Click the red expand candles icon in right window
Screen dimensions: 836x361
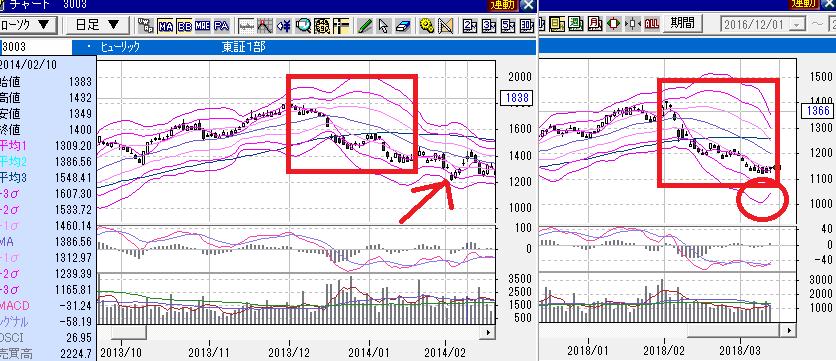pos(615,23)
